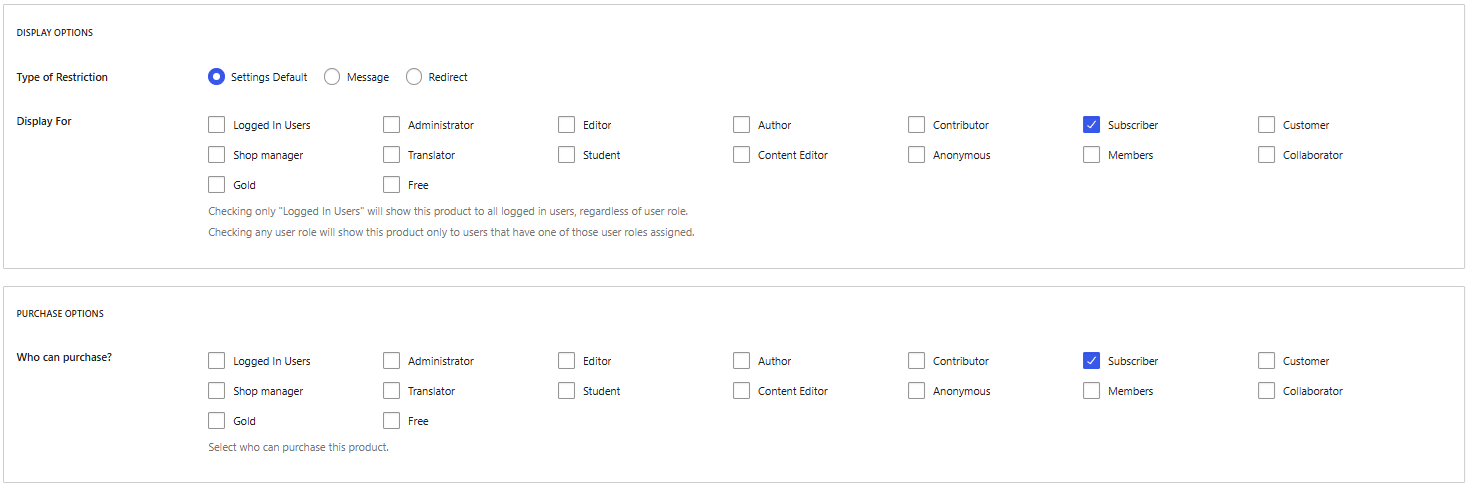Enable Members in Who can purchase
The width and height of the screenshot is (1470, 486).
pyautogui.click(x=1091, y=391)
